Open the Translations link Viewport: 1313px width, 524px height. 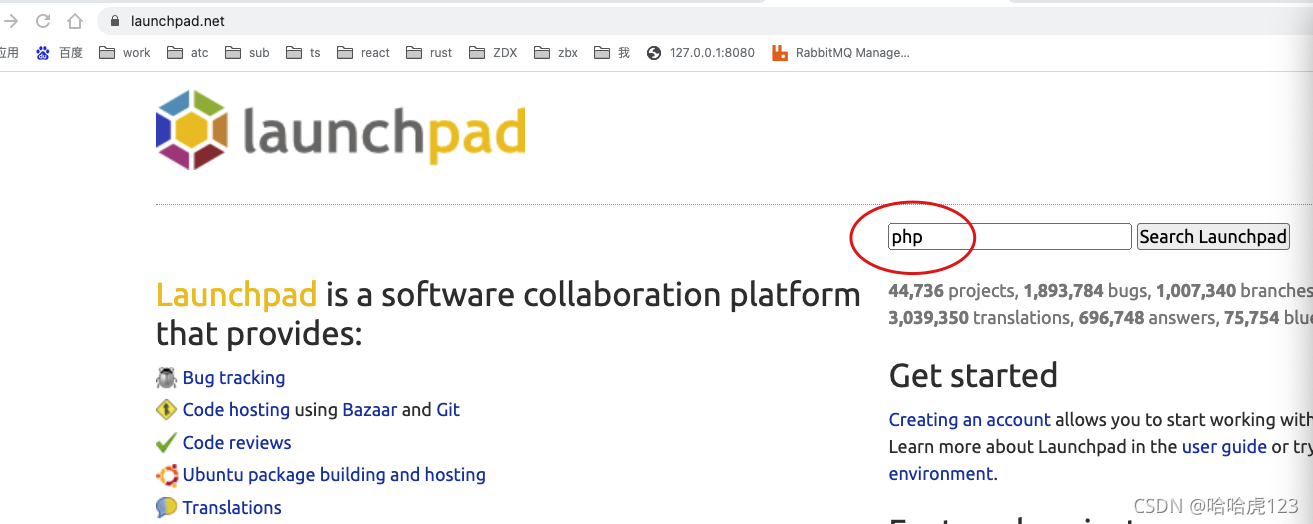[x=232, y=508]
